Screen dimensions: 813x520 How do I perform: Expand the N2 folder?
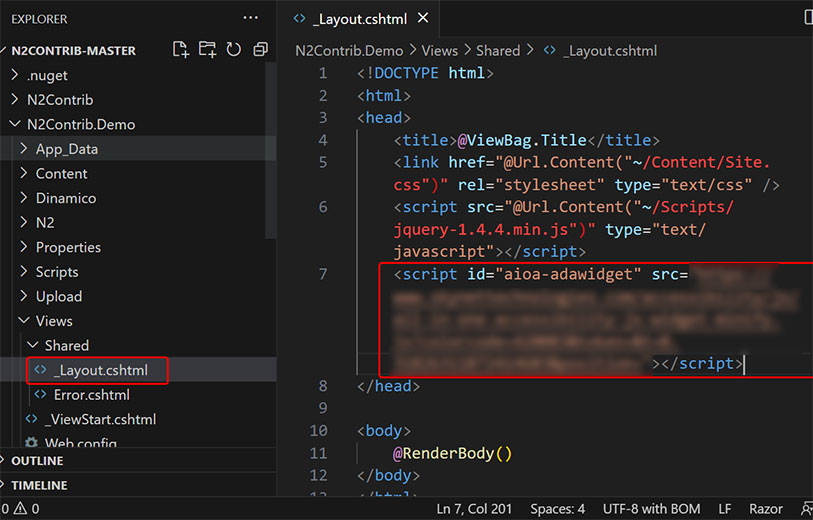[24, 222]
